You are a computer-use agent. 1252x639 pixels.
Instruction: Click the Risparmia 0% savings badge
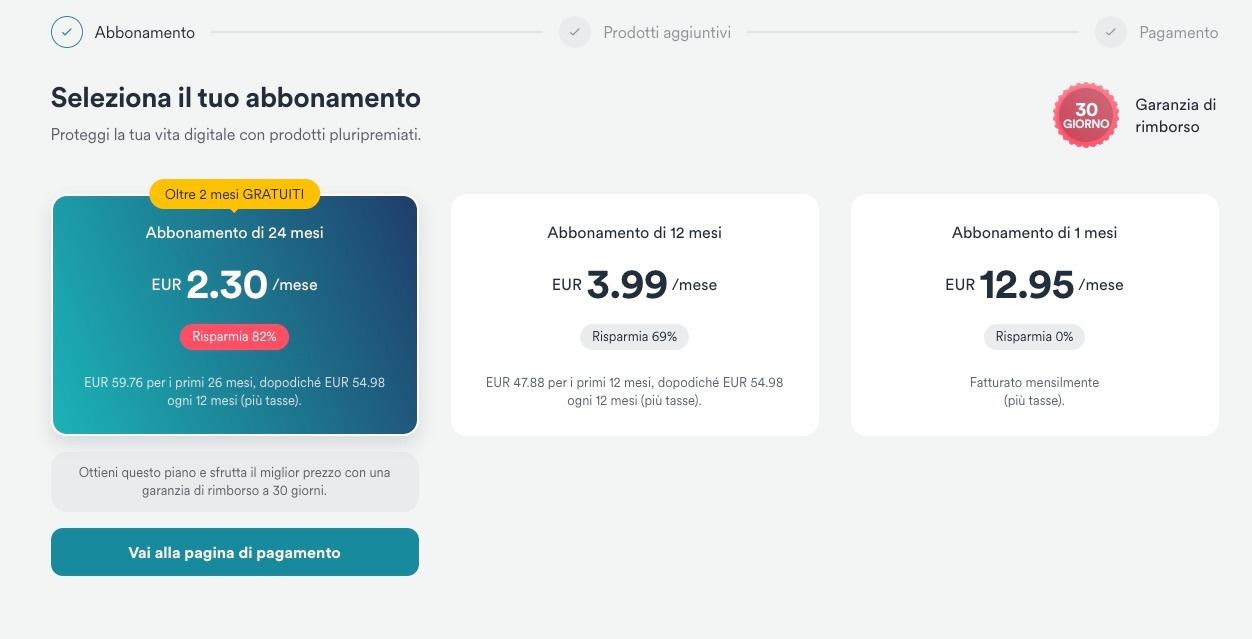[x=1034, y=337]
